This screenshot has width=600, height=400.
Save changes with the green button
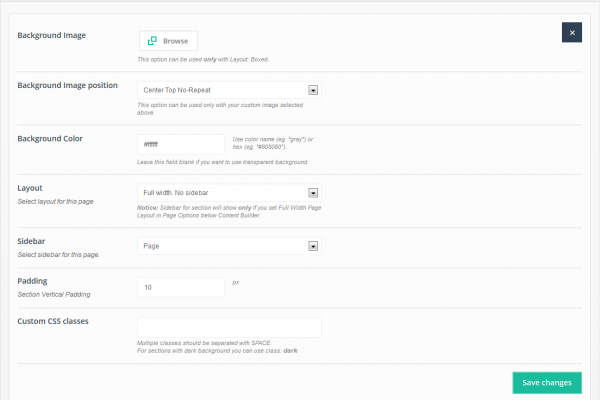(547, 383)
